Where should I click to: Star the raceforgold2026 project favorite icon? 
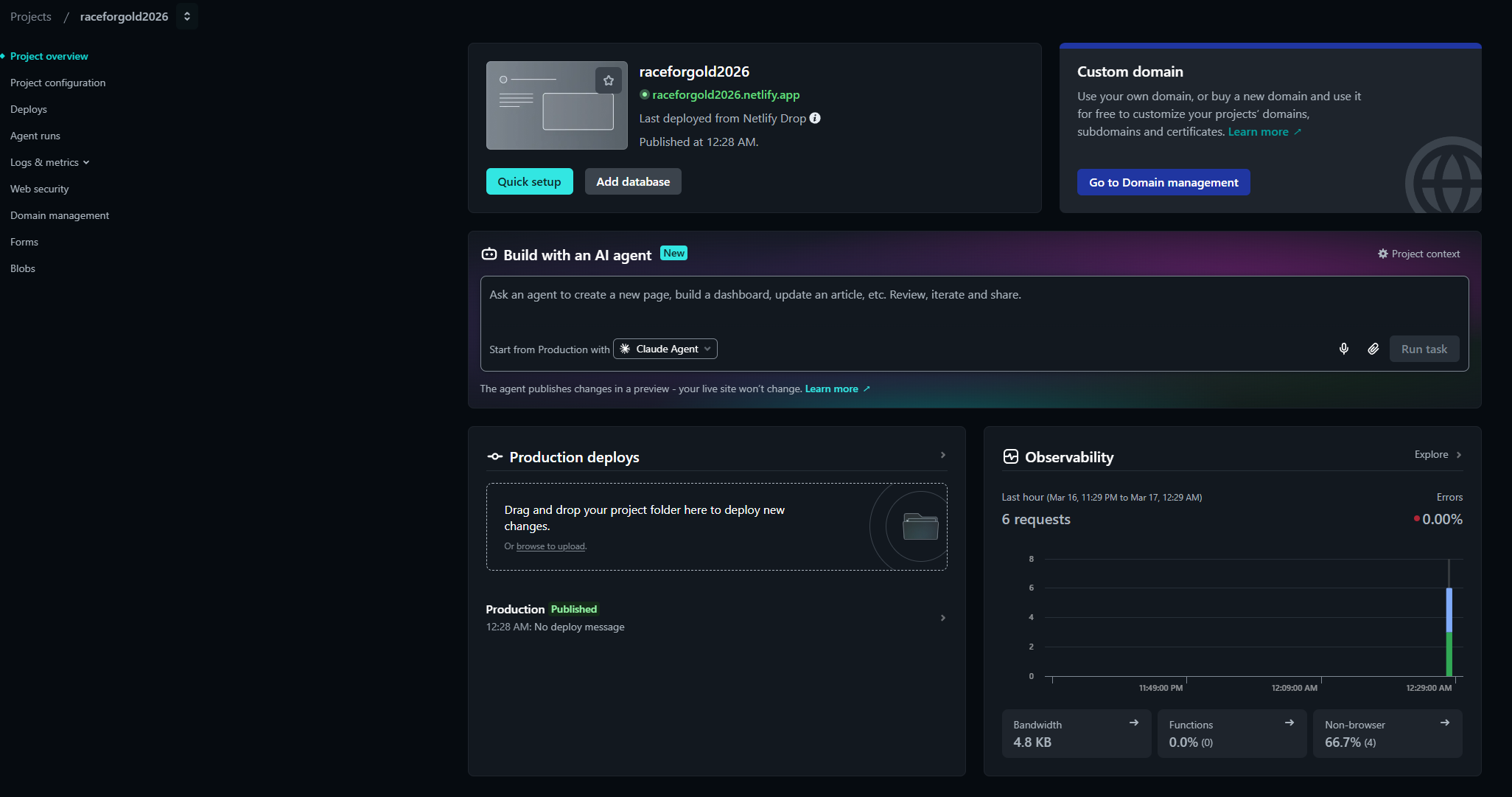coord(608,80)
